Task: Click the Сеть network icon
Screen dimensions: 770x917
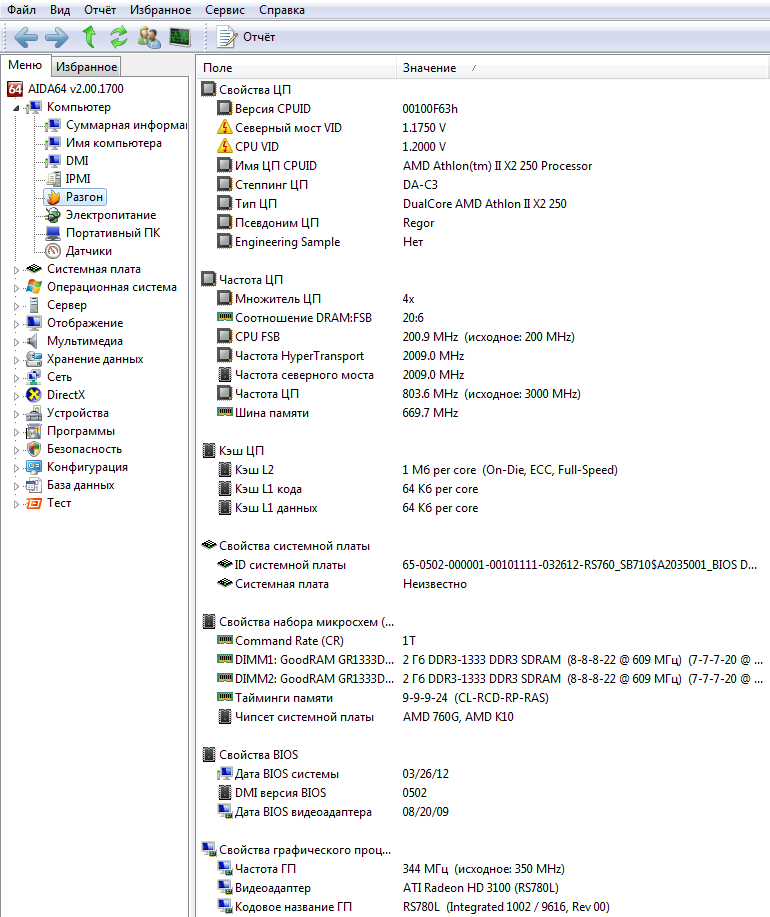Action: (x=34, y=377)
